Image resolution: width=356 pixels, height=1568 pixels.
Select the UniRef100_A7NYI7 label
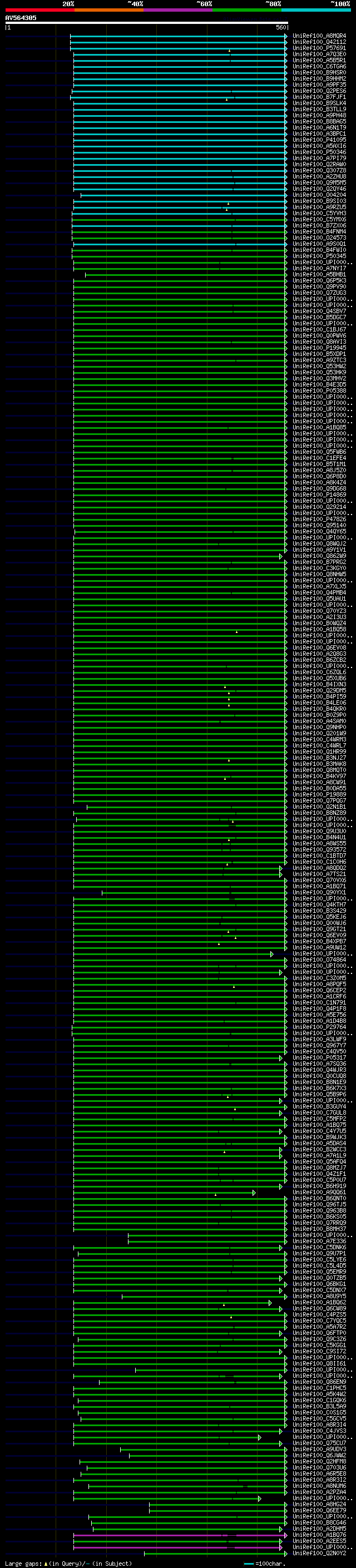(x=319, y=269)
